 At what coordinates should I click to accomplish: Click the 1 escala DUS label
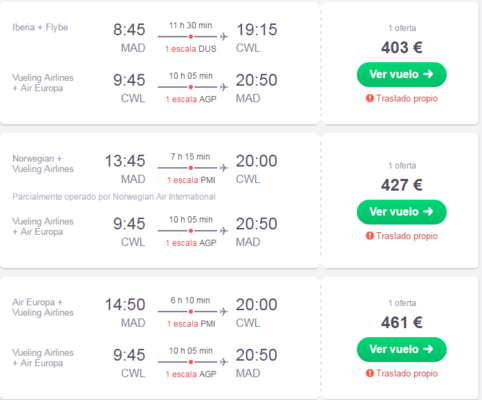pos(191,49)
